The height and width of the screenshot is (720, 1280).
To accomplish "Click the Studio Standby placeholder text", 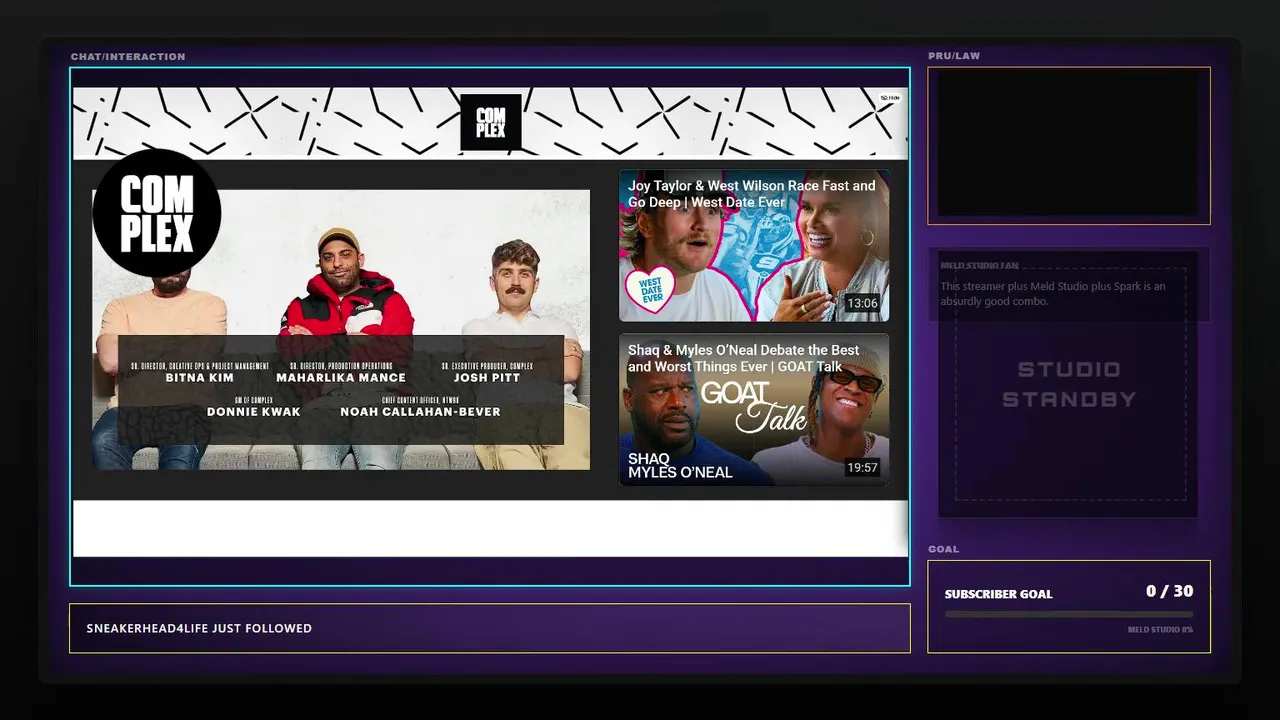I will pos(1070,384).
